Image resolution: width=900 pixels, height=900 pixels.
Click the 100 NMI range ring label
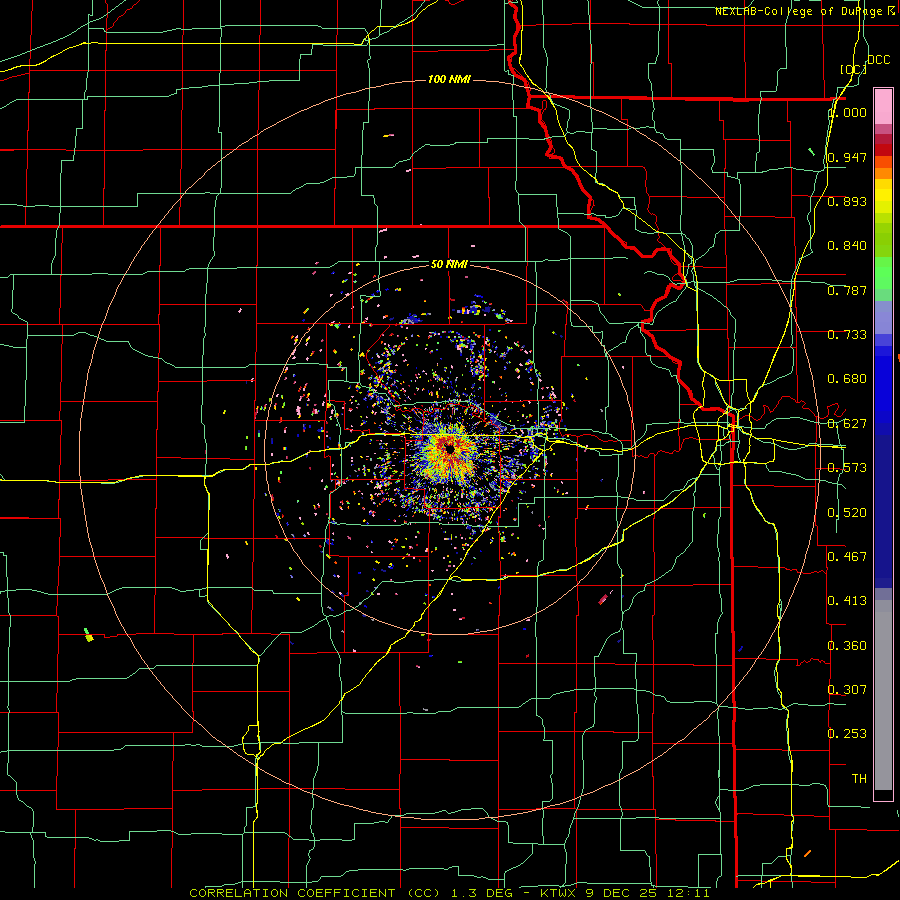(449, 79)
